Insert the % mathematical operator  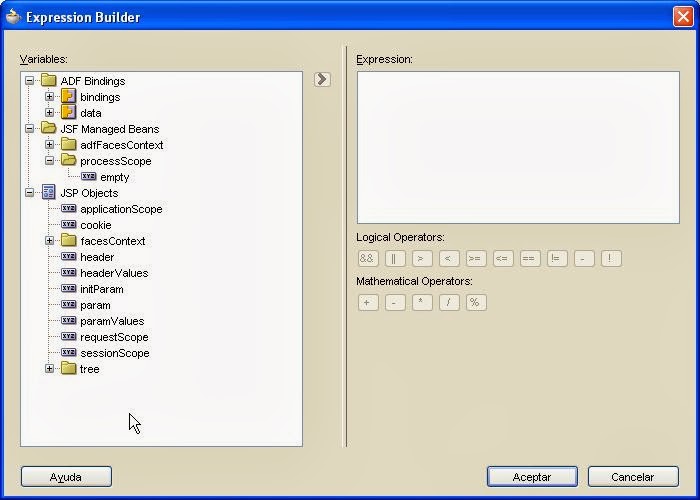coord(476,302)
